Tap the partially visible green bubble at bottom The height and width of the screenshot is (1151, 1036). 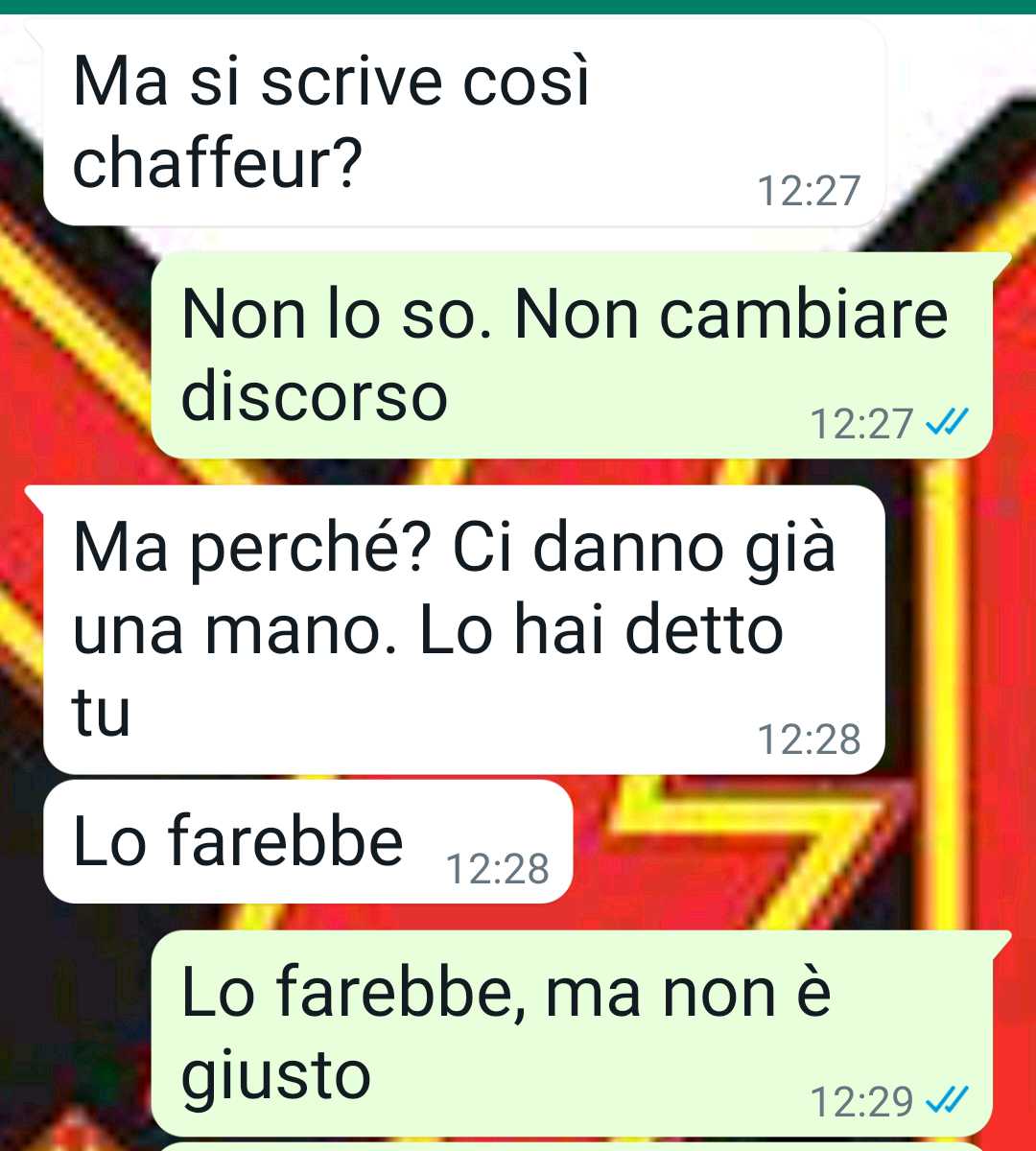[x=572, y=1146]
